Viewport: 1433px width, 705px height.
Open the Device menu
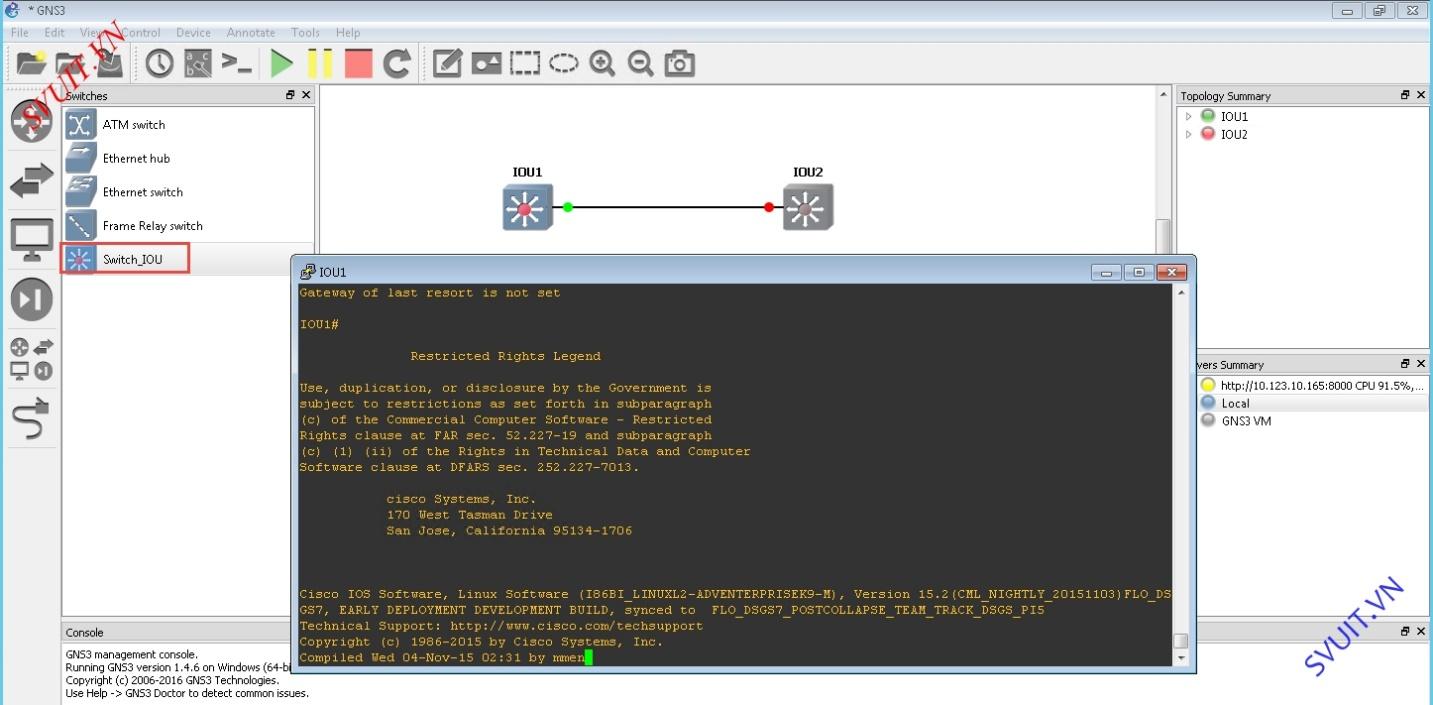tap(194, 33)
